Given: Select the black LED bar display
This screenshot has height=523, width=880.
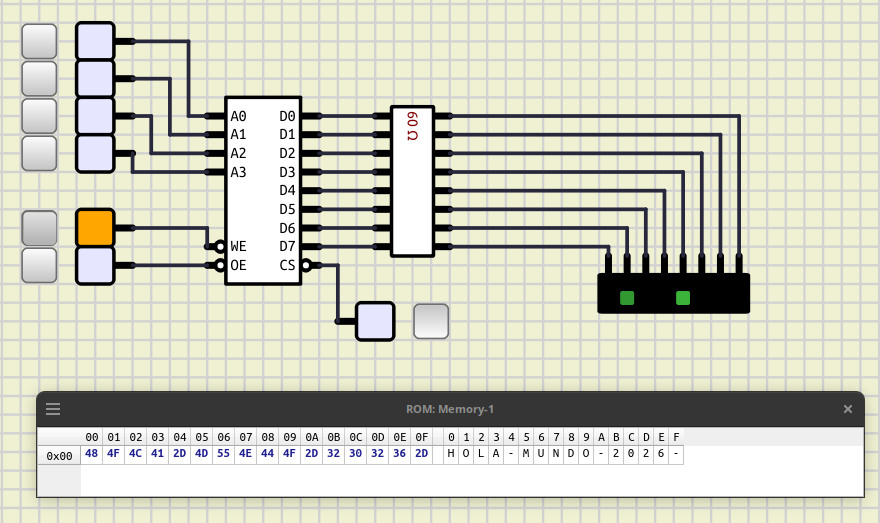Looking at the screenshot, I should [673, 293].
